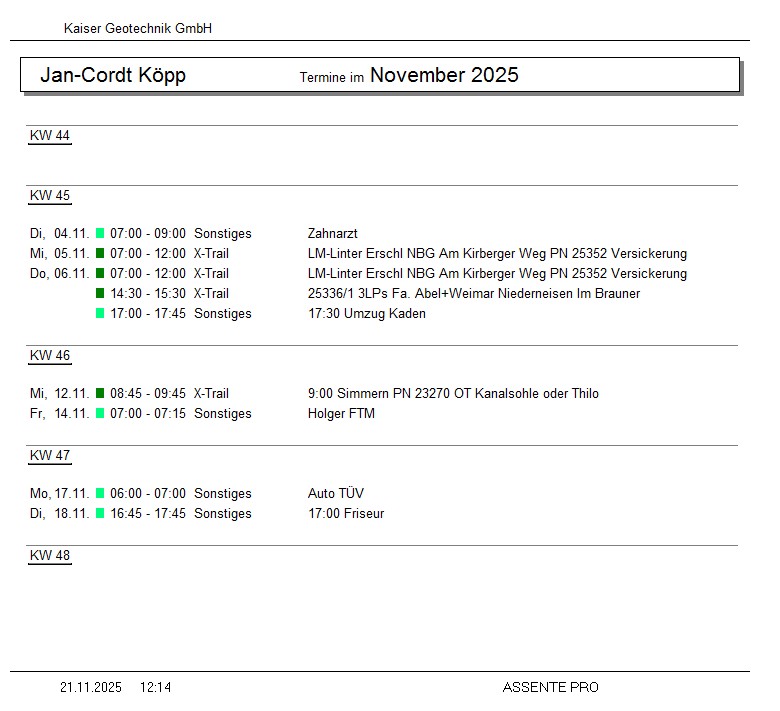Viewport: 780px width, 711px height.
Task: Click the KW 46 week label
Action: (50, 356)
